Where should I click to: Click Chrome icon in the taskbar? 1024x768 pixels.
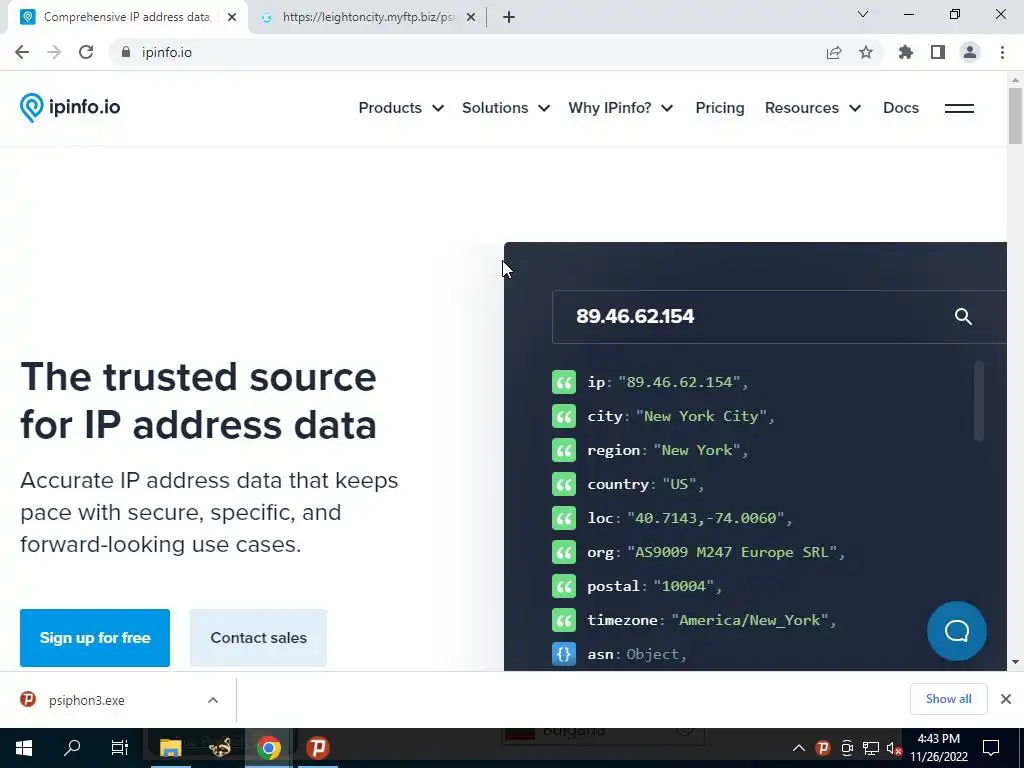click(x=268, y=748)
